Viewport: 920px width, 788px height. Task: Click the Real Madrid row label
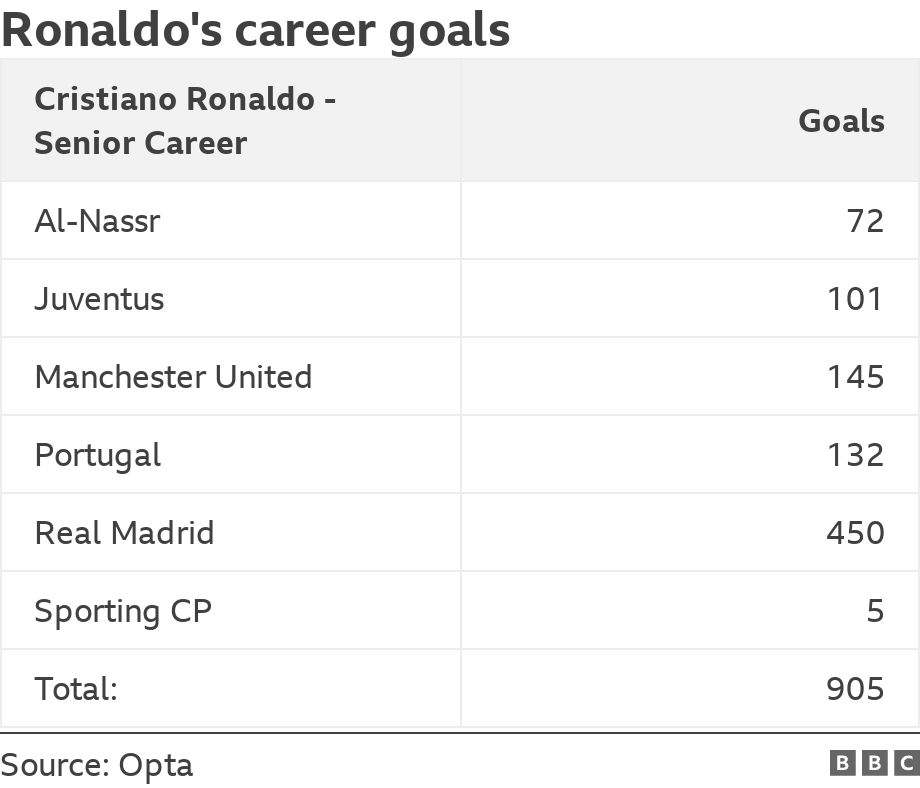[124, 532]
